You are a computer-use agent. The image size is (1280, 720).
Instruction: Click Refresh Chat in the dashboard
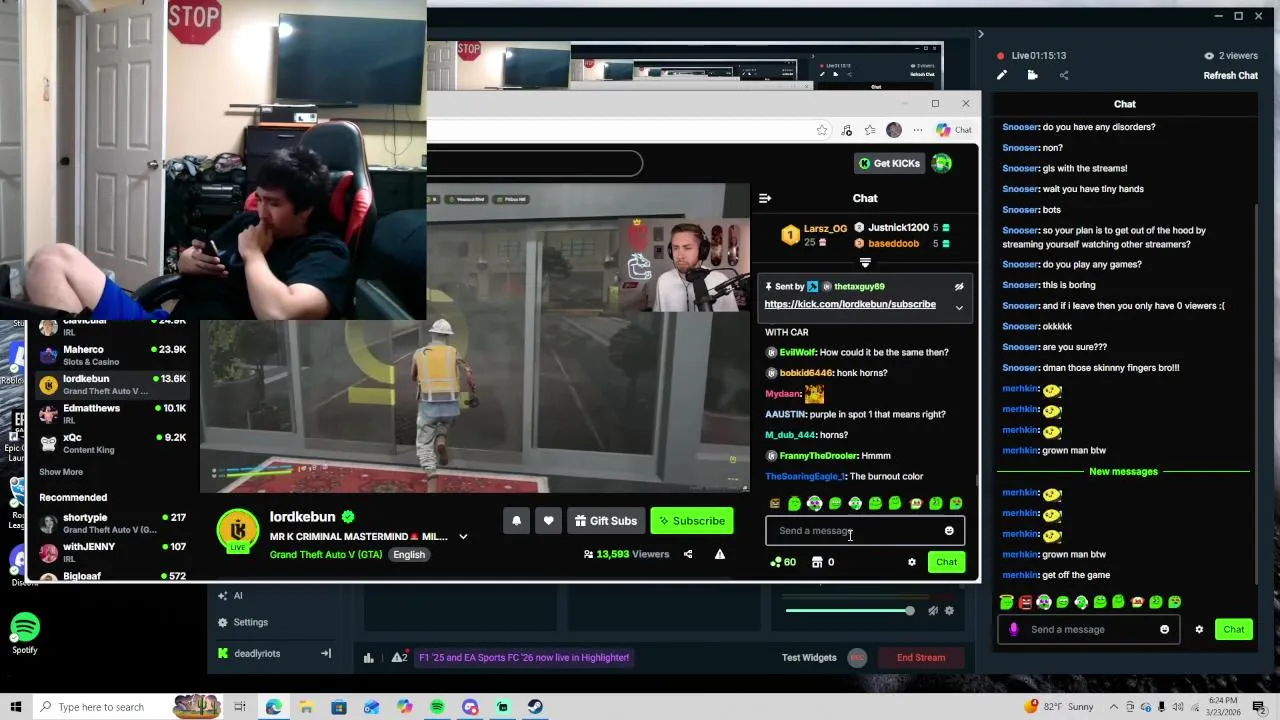click(x=1230, y=76)
